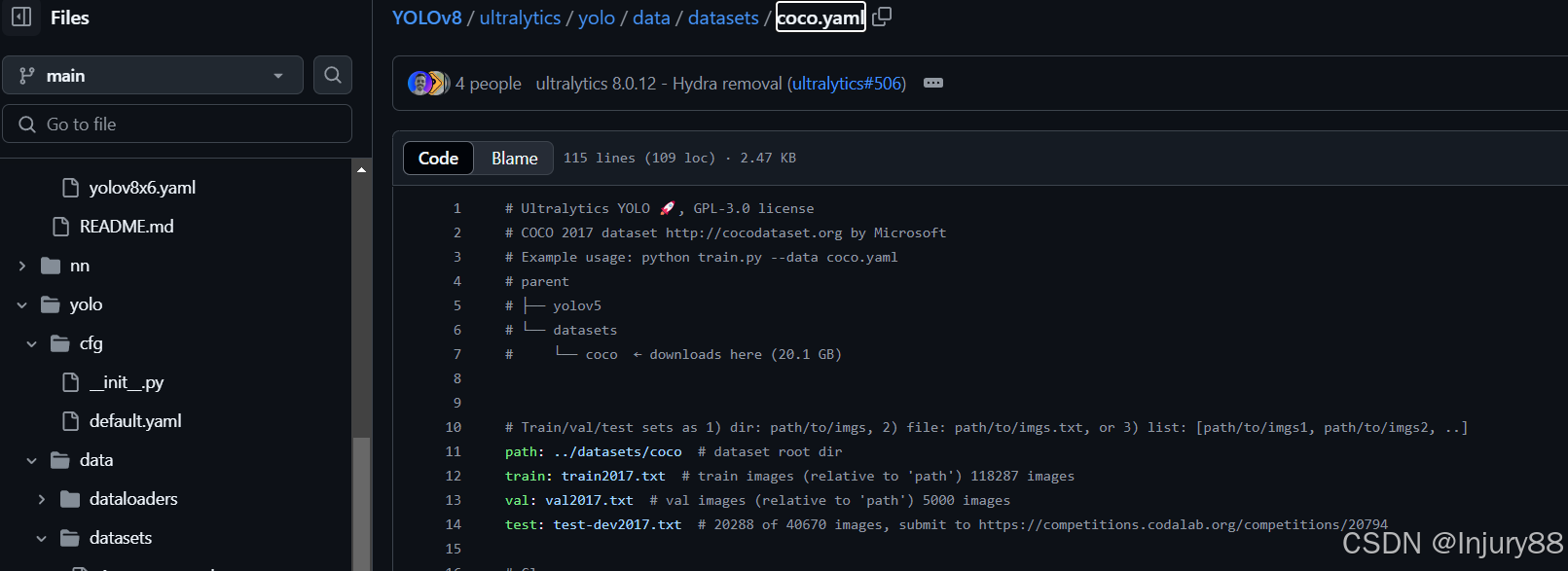The image size is (1568, 571).
Task: Expand the dataloaders folder chevron
Action: (42, 499)
